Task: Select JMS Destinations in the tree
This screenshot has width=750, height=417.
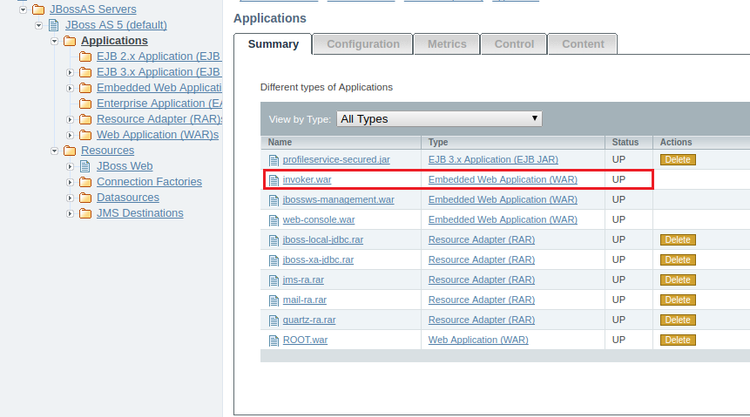Action: (x=141, y=213)
